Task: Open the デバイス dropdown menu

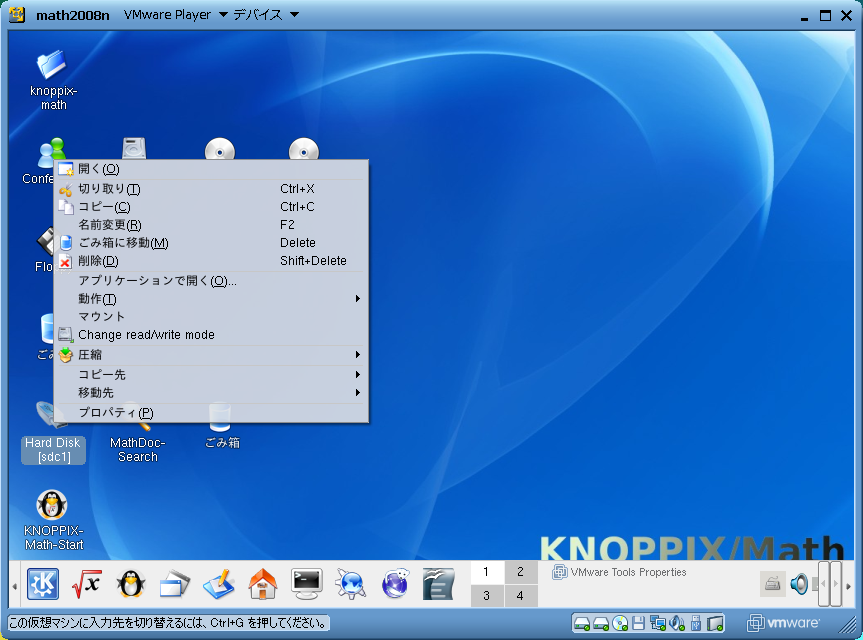Action: tap(266, 15)
